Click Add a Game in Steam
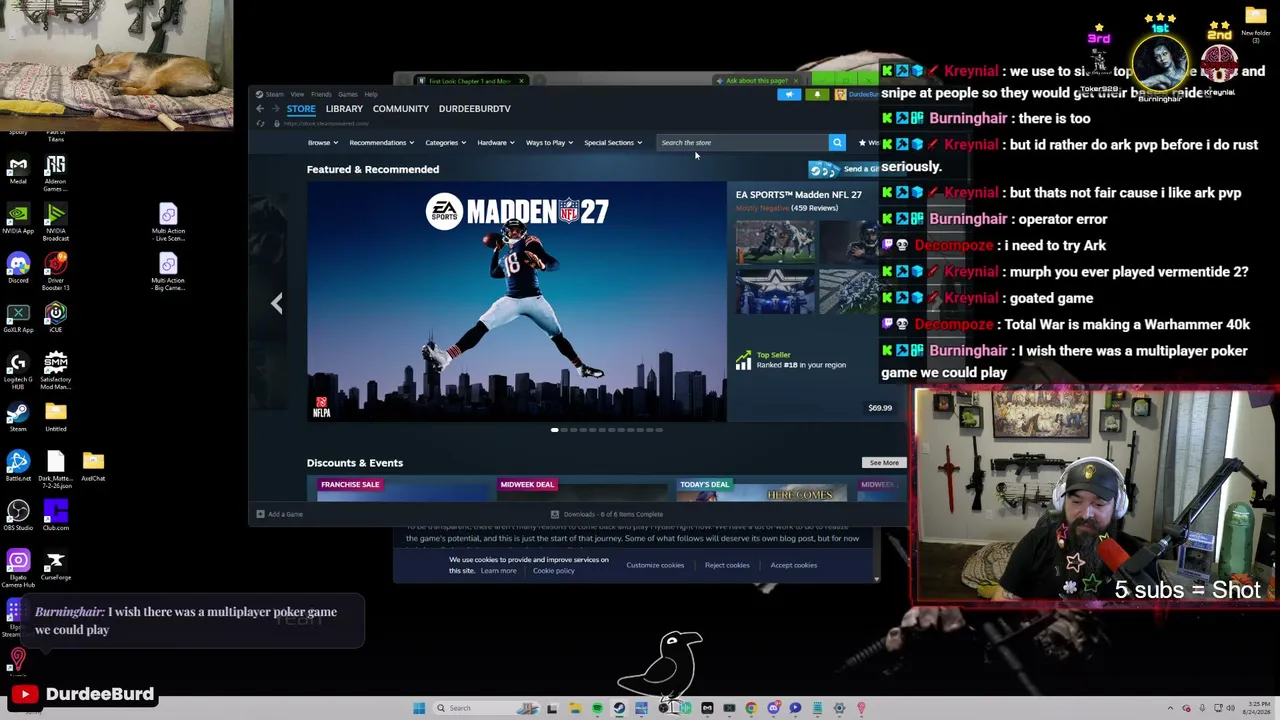 [279, 514]
